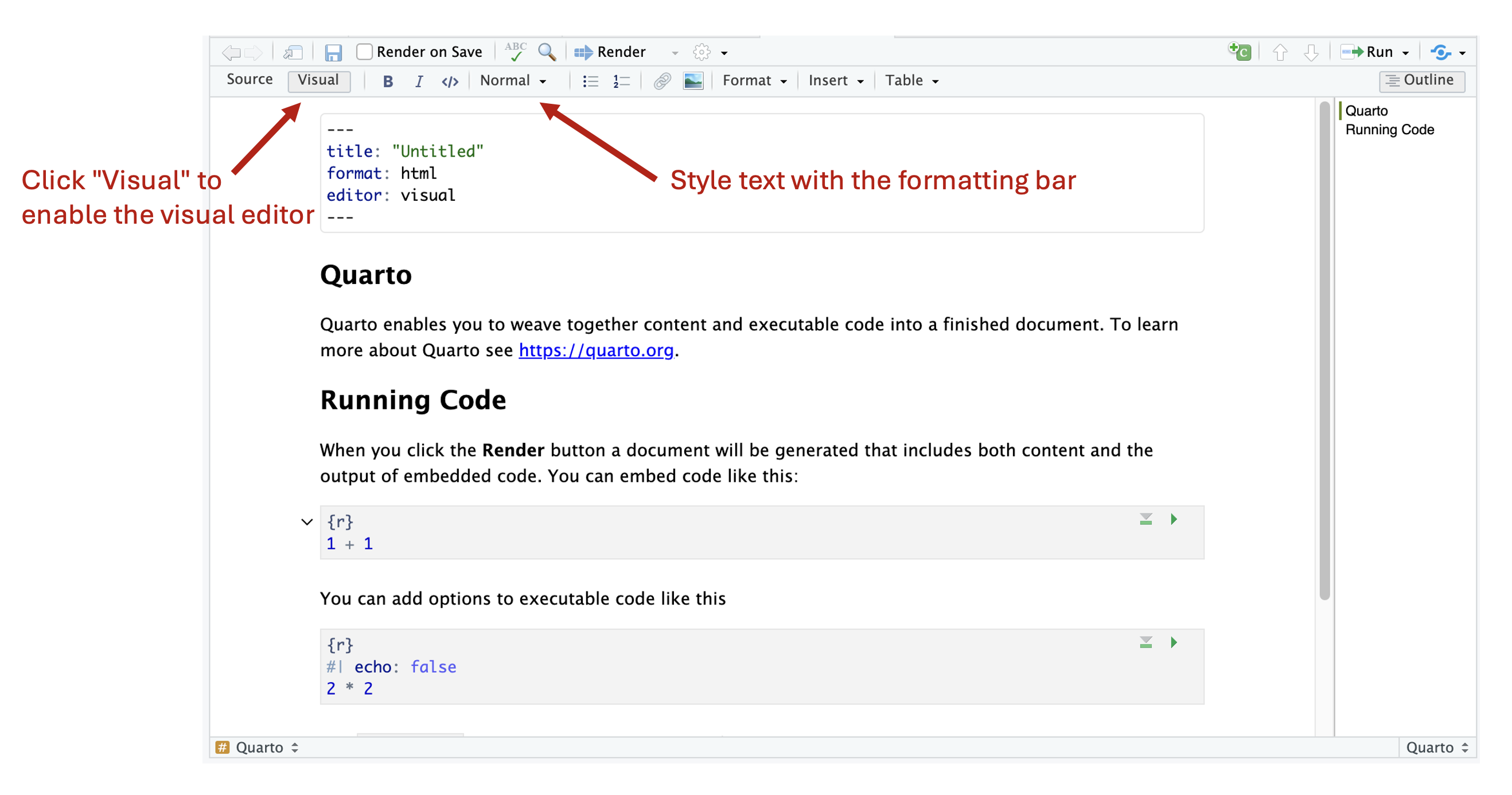Toggle bold formatting
The image size is (1512, 795).
coord(387,81)
